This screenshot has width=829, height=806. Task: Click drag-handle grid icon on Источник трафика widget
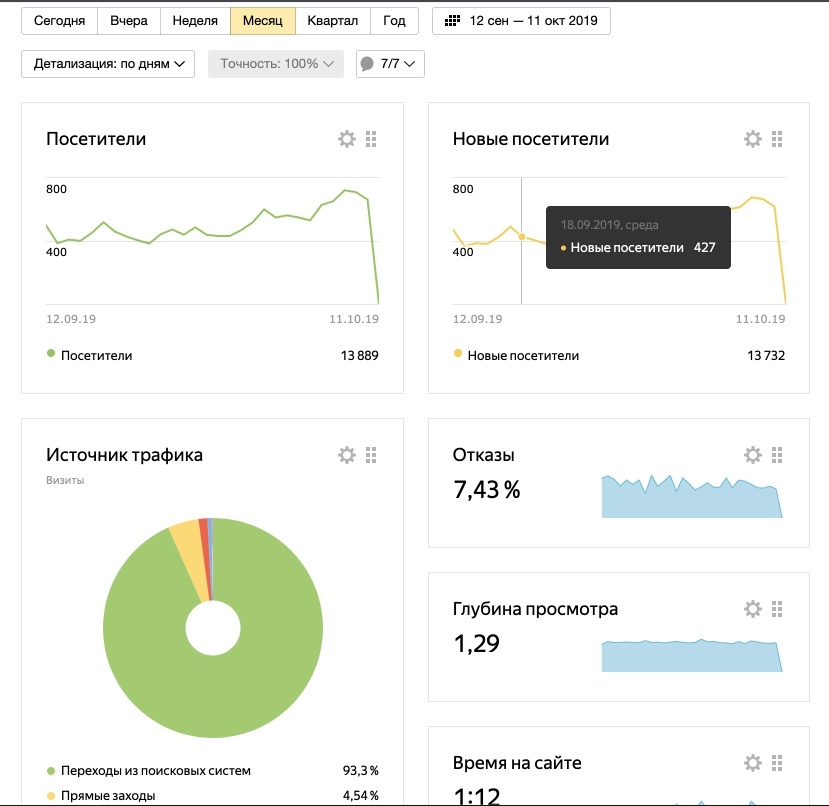pyautogui.click(x=371, y=455)
